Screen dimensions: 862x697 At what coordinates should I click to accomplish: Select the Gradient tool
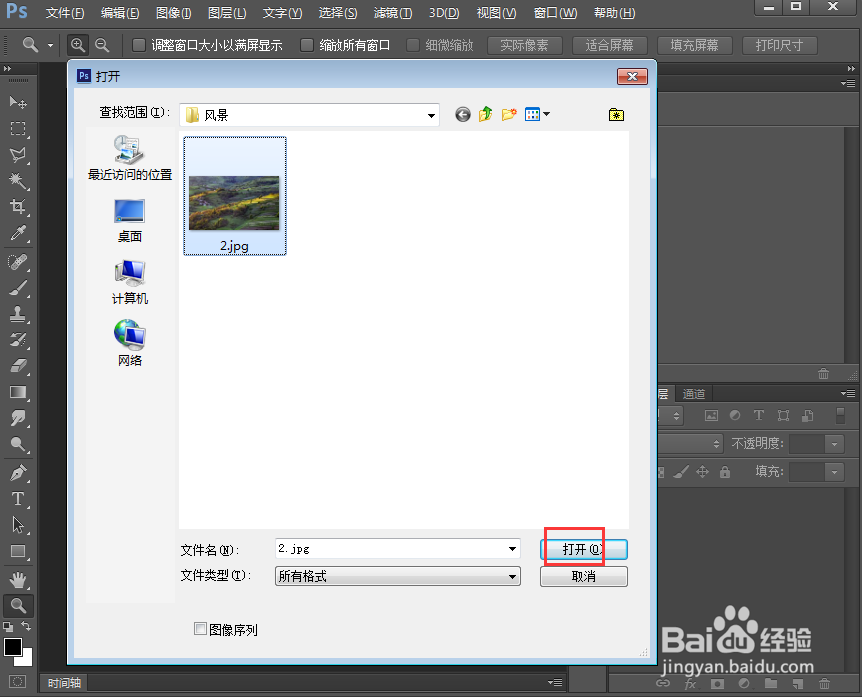coord(18,392)
